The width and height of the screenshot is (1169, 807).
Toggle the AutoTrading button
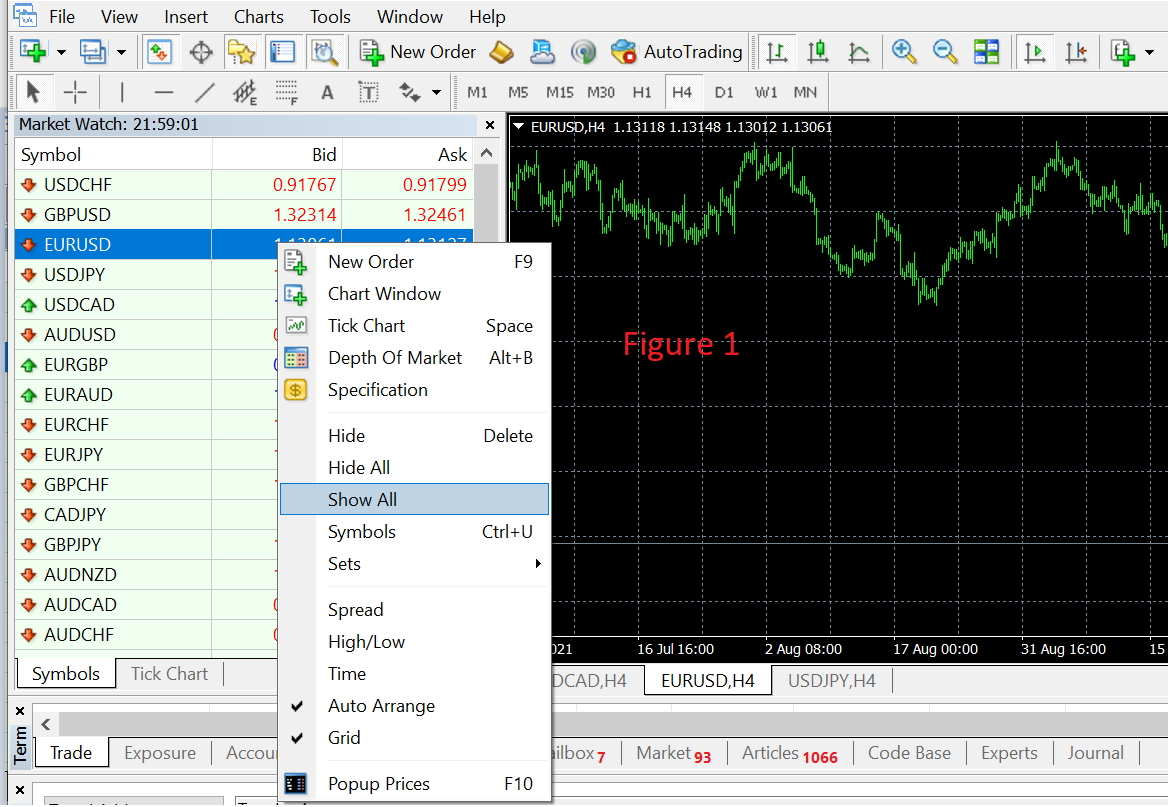click(676, 52)
